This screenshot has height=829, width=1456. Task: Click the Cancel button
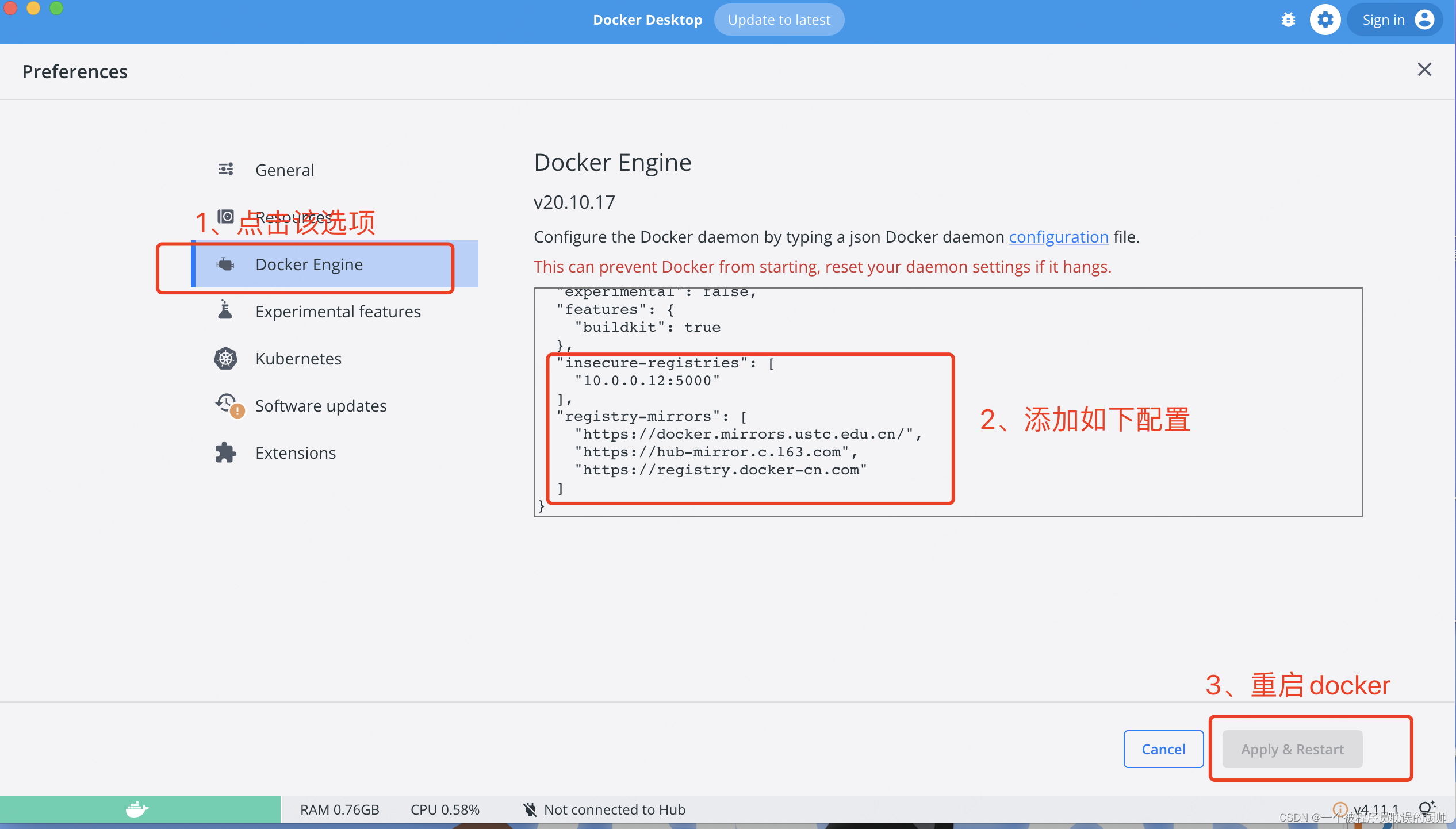click(x=1163, y=749)
